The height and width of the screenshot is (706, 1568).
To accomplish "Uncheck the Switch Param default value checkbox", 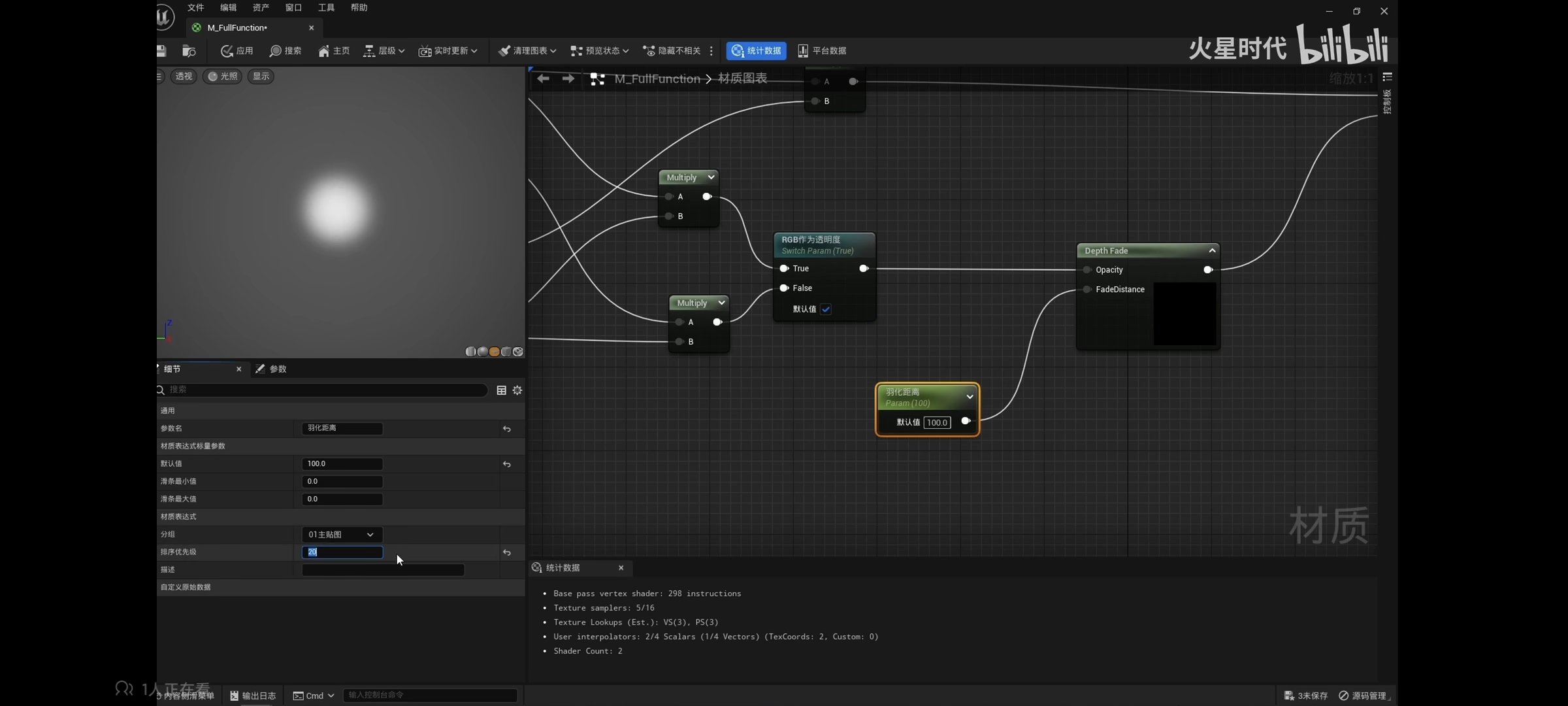I will click(826, 309).
